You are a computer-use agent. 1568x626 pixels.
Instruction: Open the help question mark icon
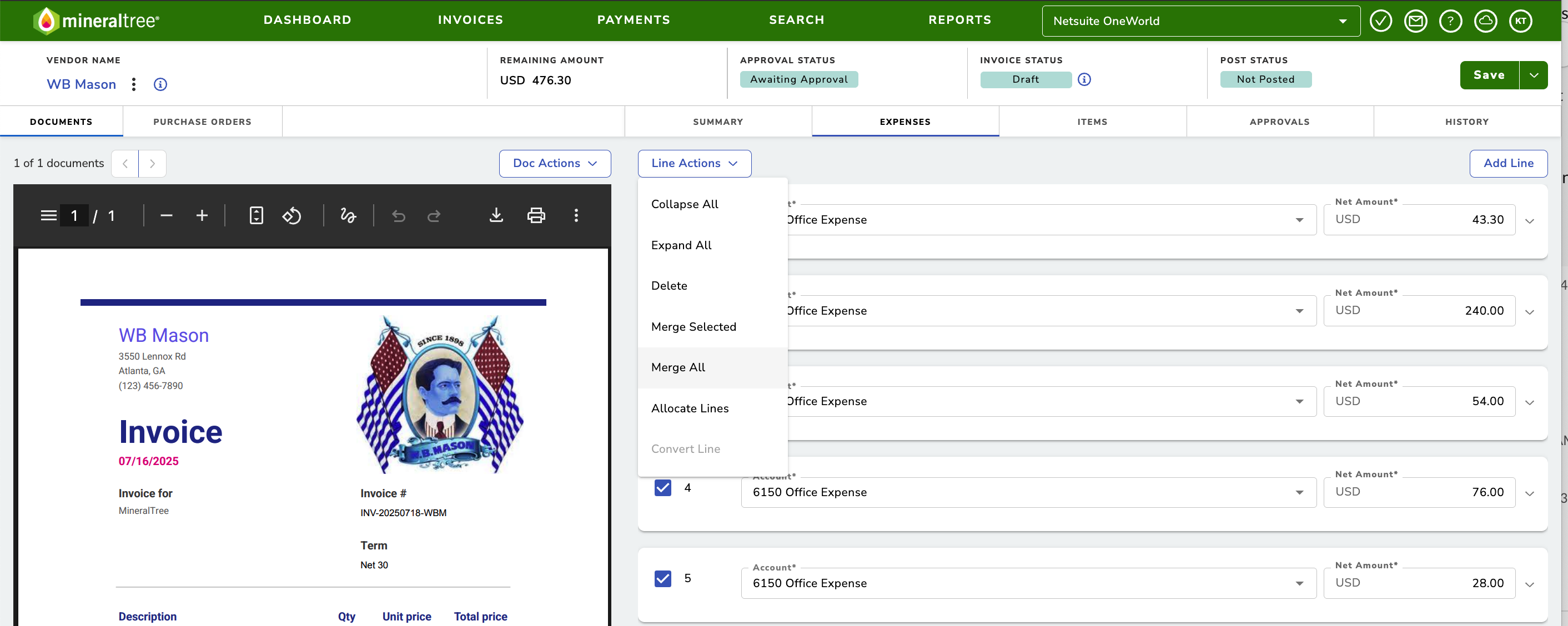(x=1450, y=21)
